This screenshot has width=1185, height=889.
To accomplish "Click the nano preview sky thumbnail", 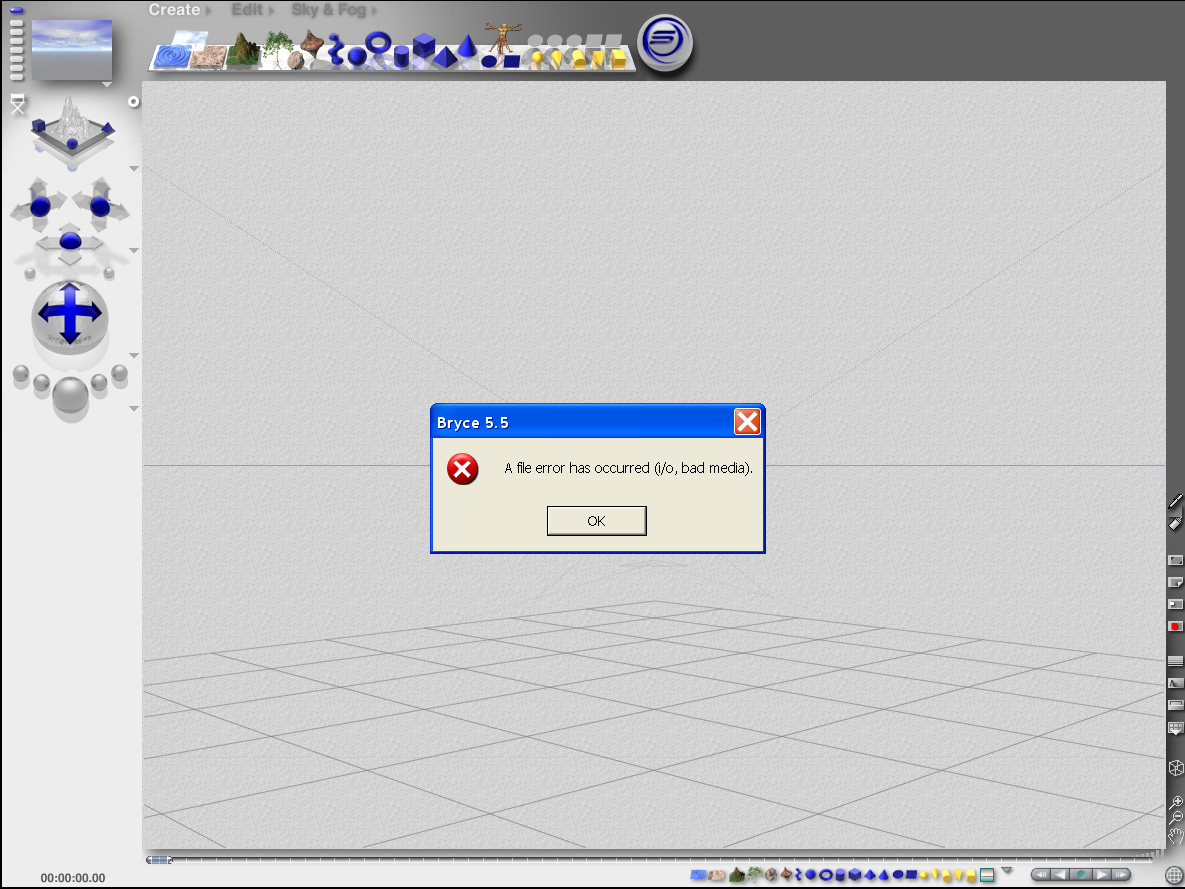I will pos(72,49).
